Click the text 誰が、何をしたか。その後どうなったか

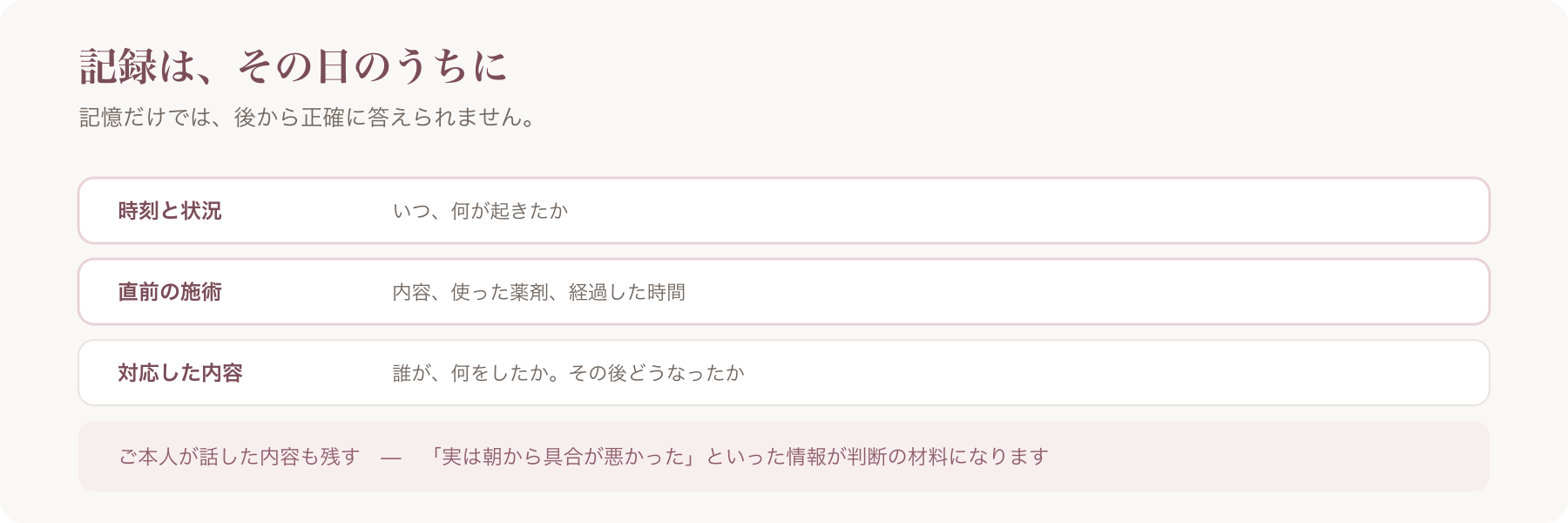coord(568,373)
